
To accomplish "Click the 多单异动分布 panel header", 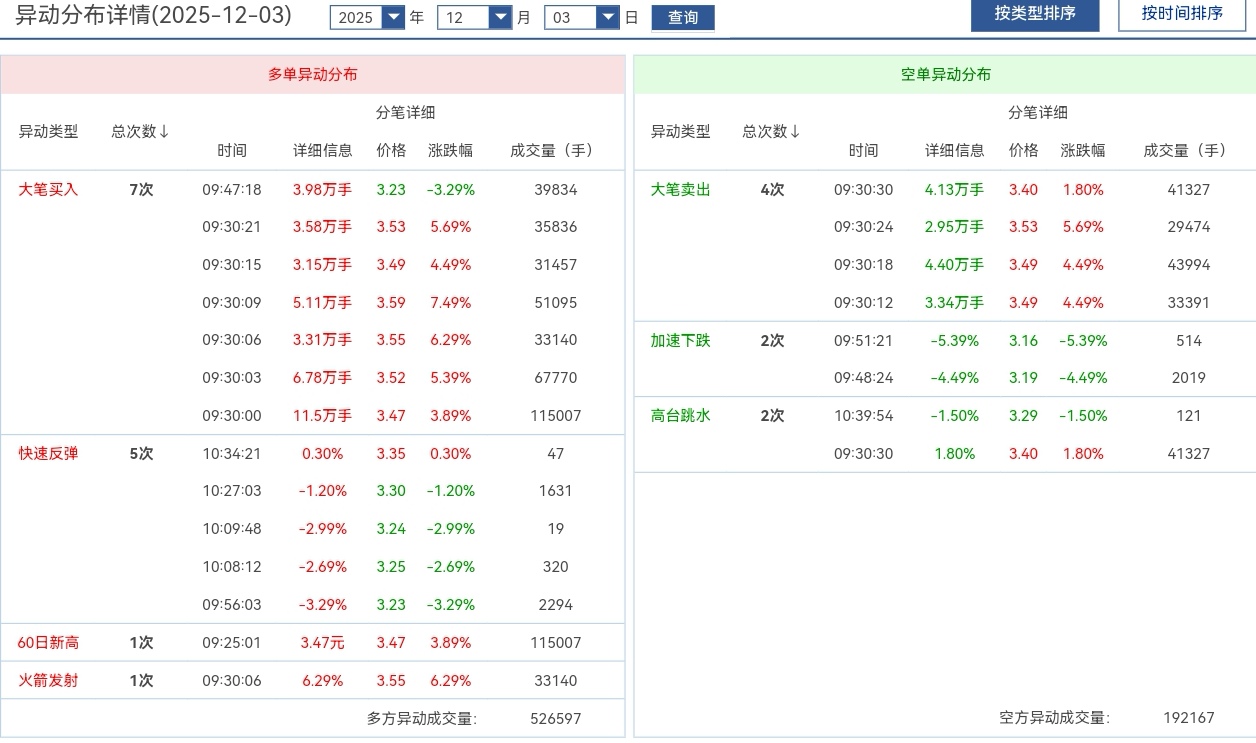I will pos(312,74).
